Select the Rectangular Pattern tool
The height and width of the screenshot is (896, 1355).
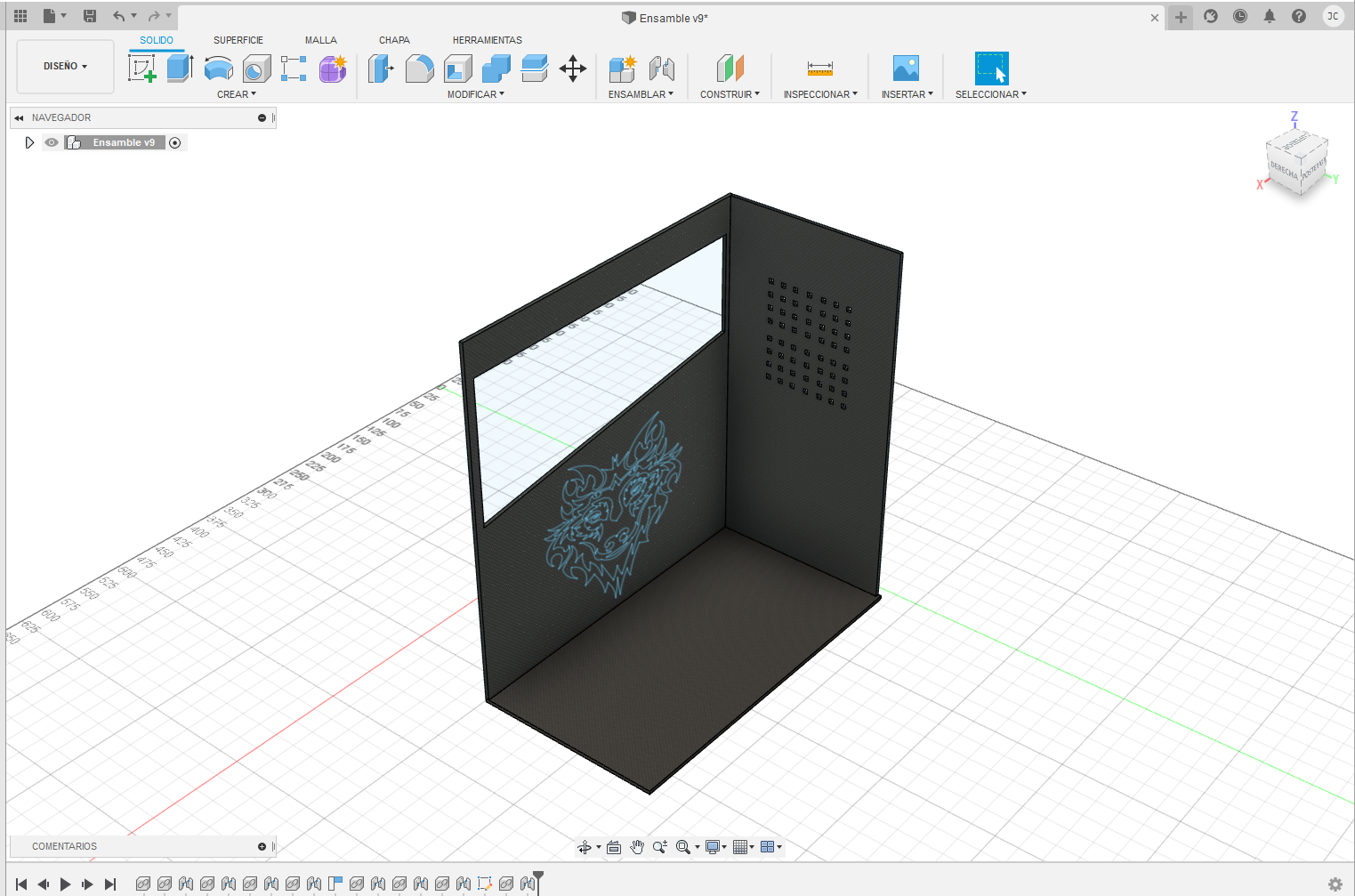pyautogui.click(x=294, y=69)
